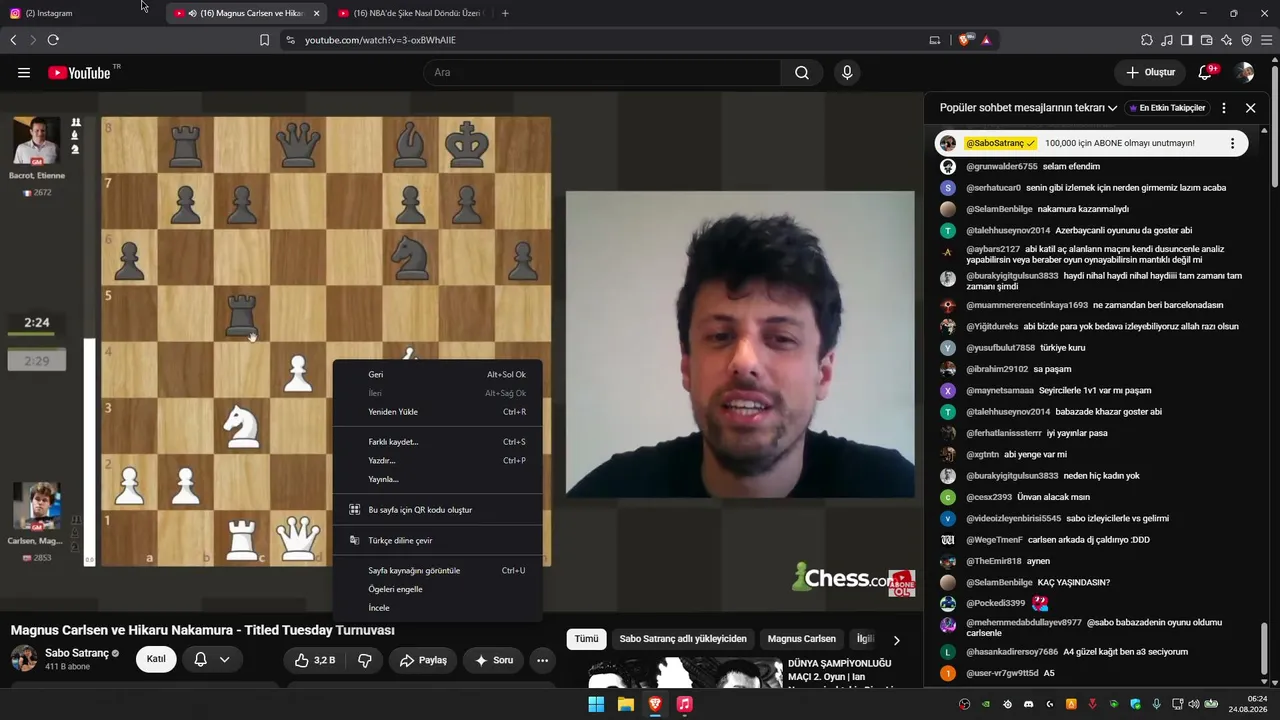Open more actions under the video
The height and width of the screenshot is (720, 1280).
[x=542, y=660]
